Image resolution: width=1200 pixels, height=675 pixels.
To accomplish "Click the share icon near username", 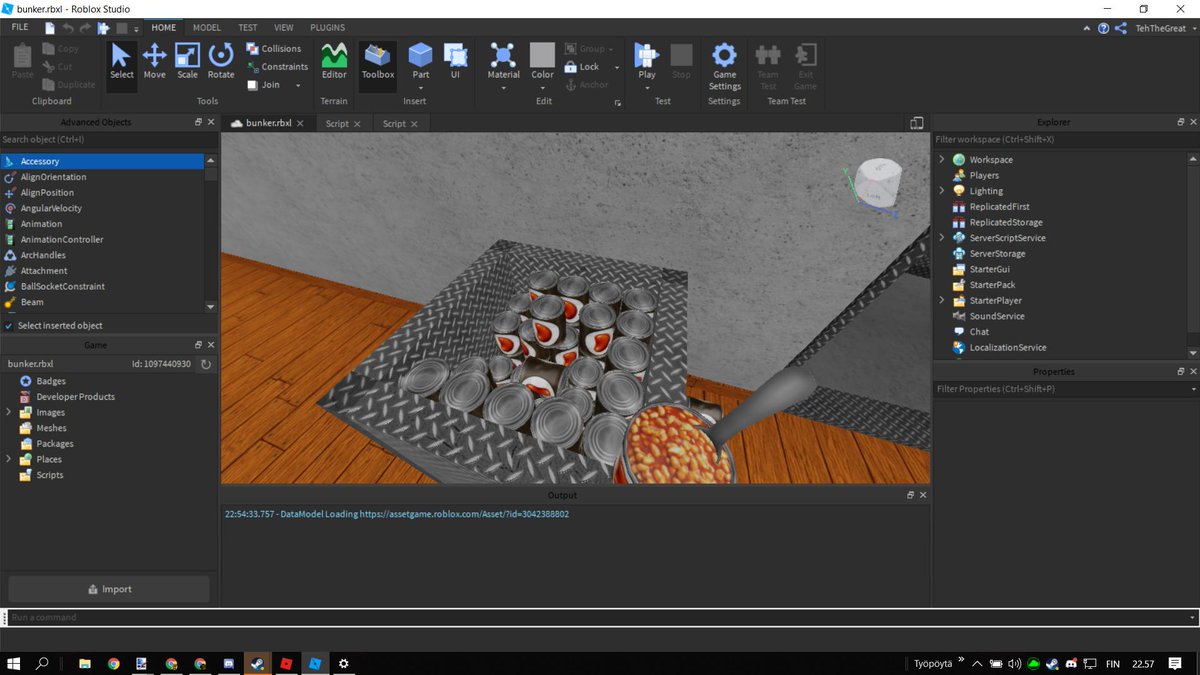I will 1120,28.
